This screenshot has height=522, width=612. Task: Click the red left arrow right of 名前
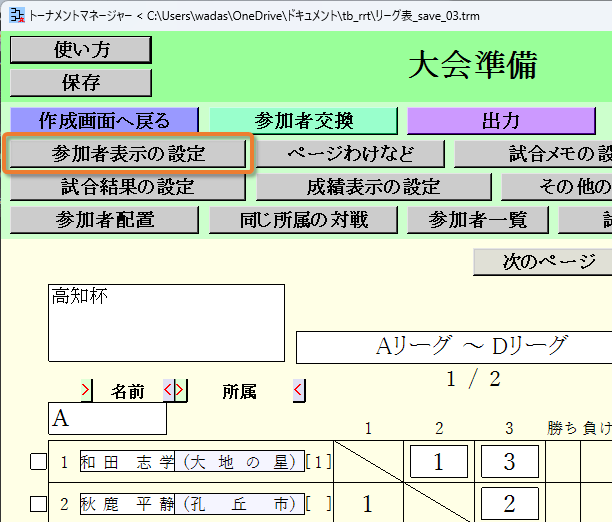point(168,390)
